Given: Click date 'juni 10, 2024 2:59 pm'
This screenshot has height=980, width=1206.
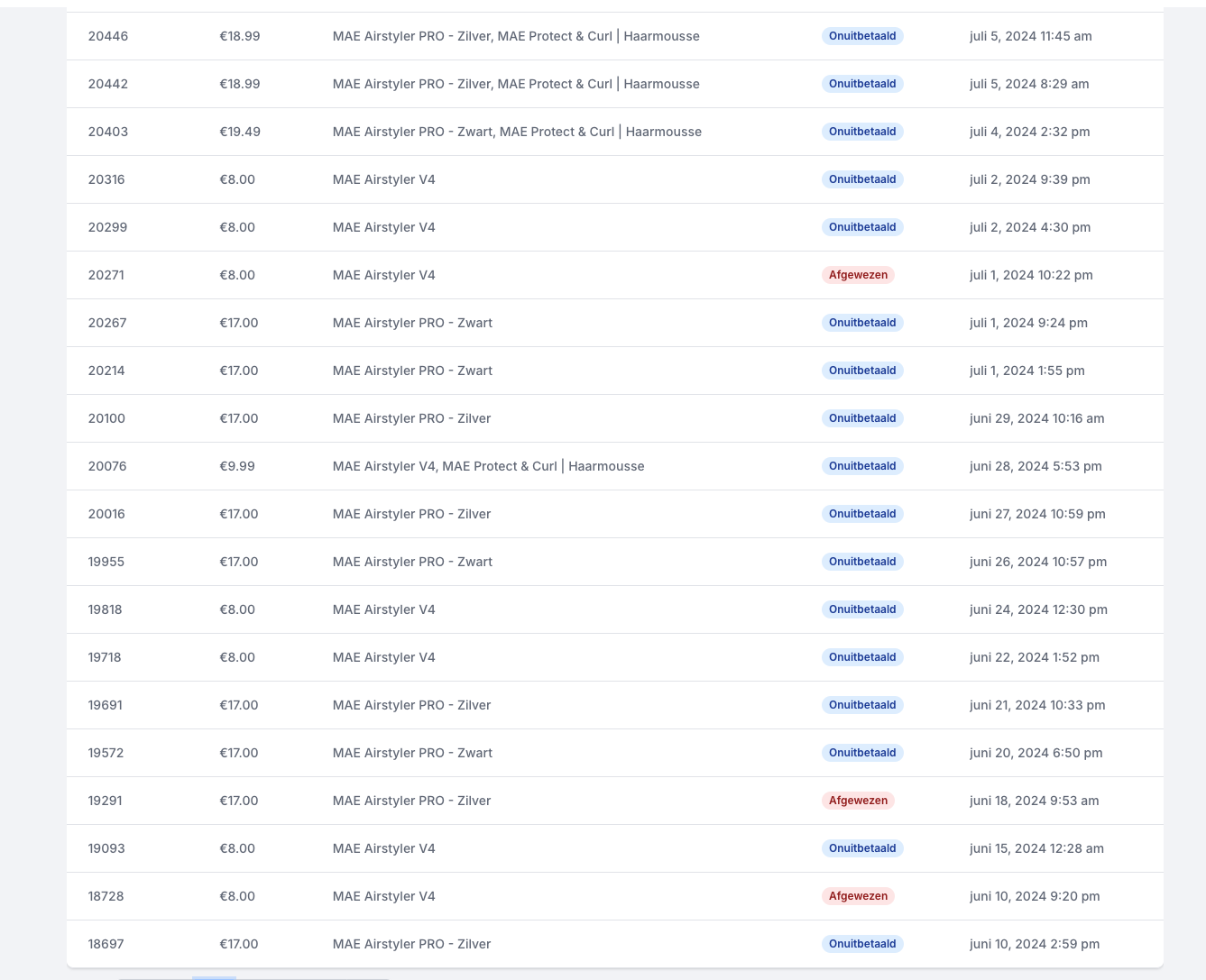Looking at the screenshot, I should (x=1035, y=944).
